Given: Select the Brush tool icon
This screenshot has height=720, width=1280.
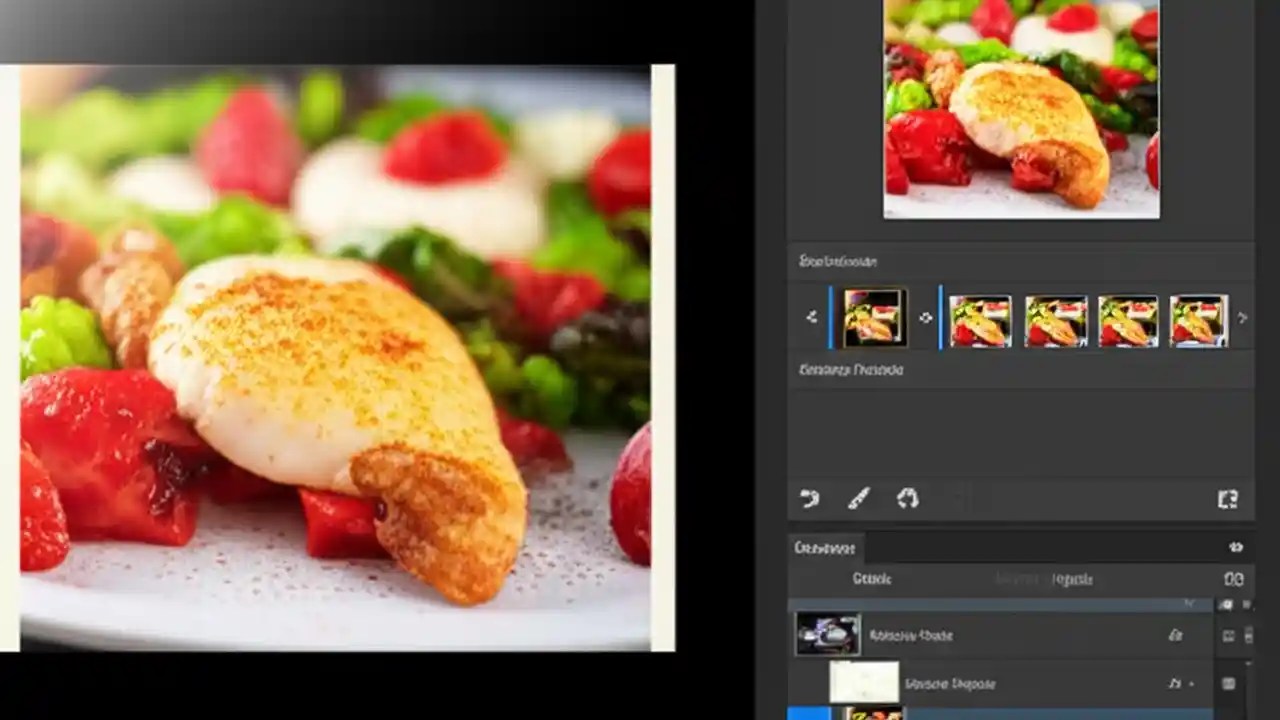Looking at the screenshot, I should pos(859,499).
